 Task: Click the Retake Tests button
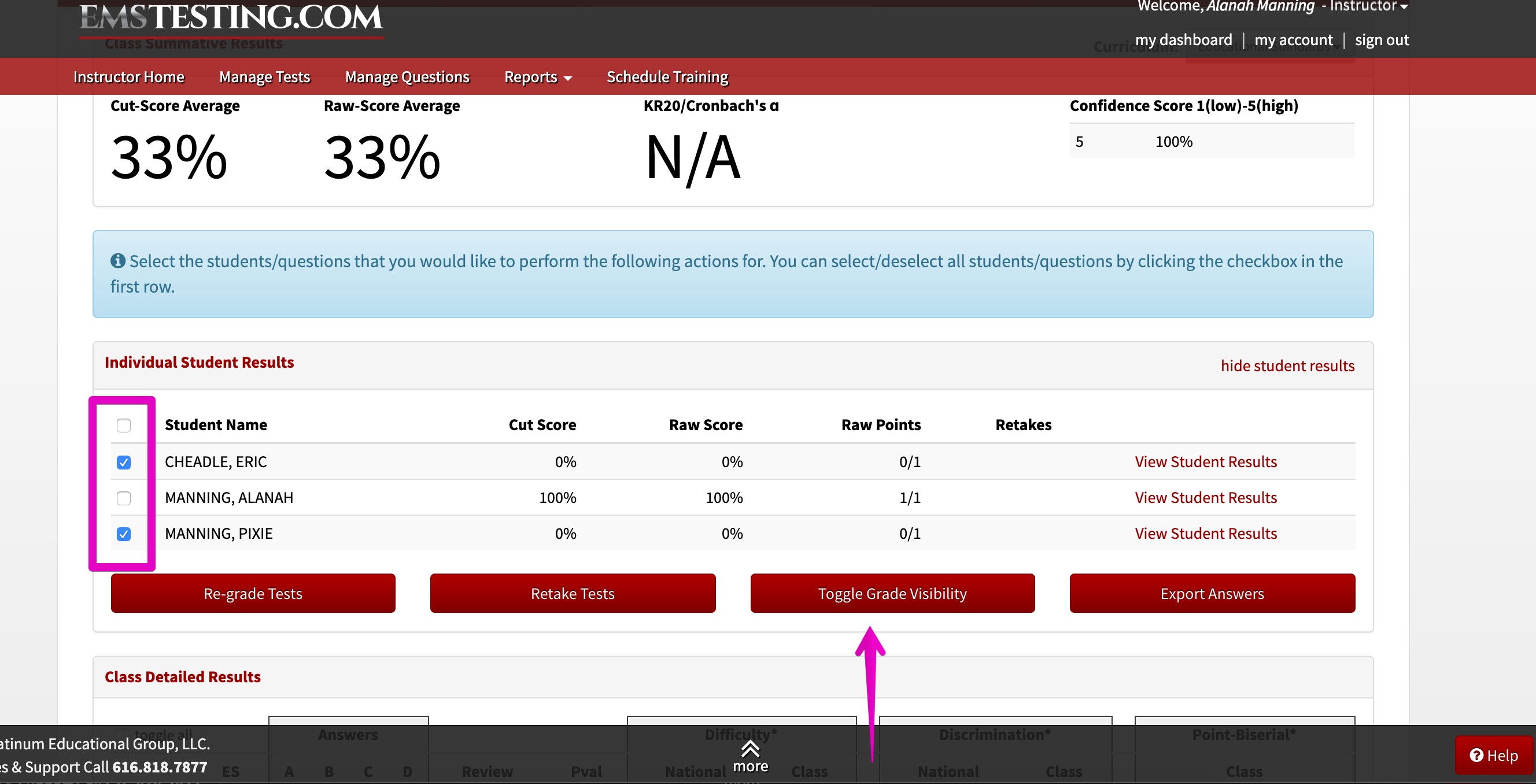[573, 593]
